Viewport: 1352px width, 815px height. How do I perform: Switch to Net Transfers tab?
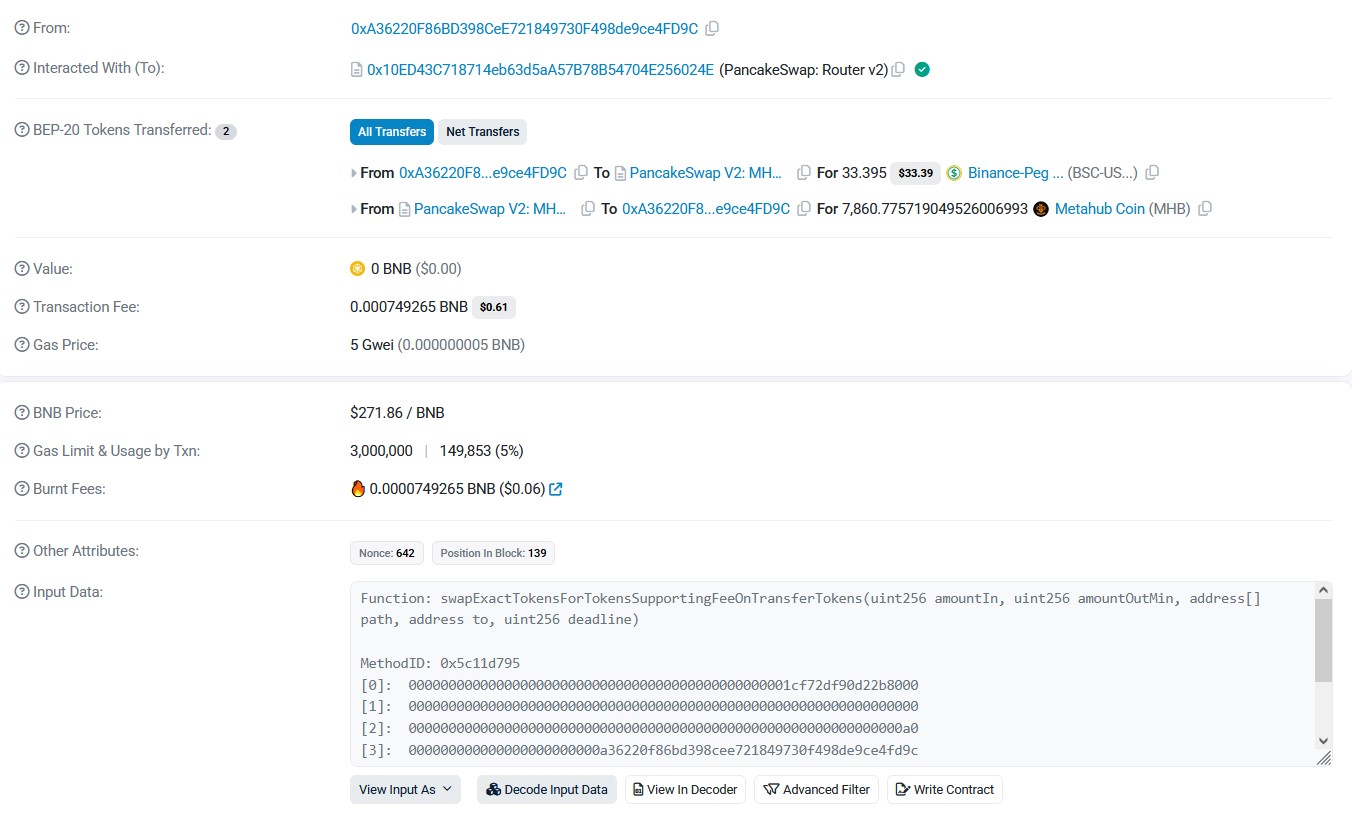pos(483,131)
